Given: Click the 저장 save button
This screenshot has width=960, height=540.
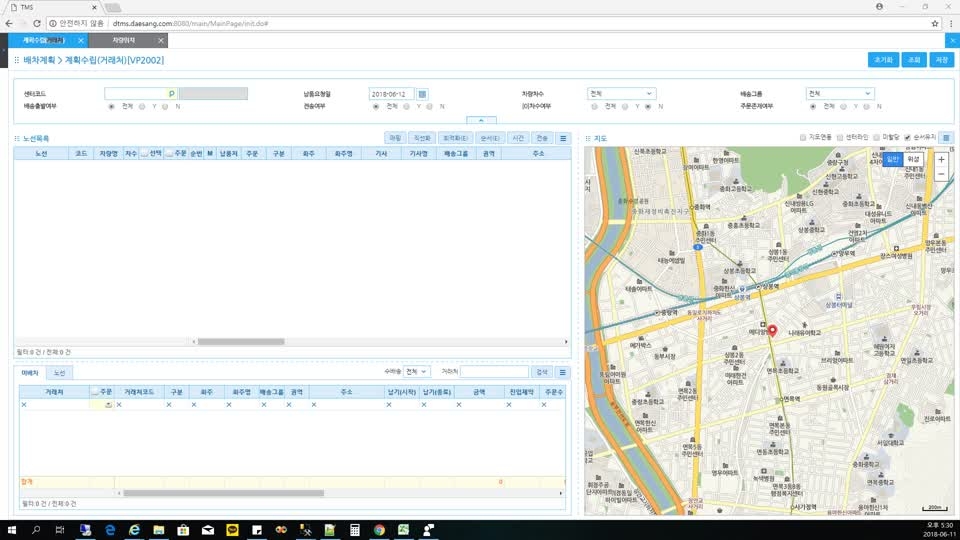Looking at the screenshot, I should tap(942, 60).
